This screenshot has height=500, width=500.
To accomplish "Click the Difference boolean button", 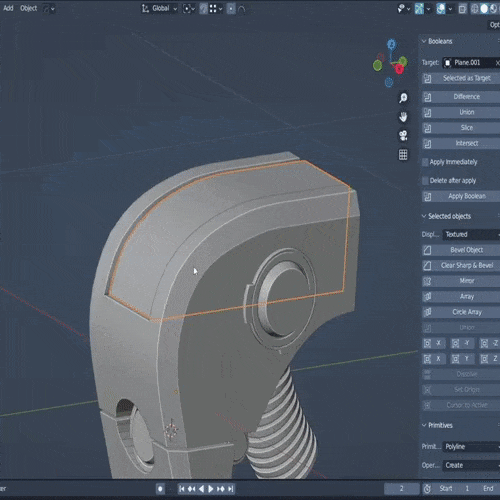I will point(461,97).
